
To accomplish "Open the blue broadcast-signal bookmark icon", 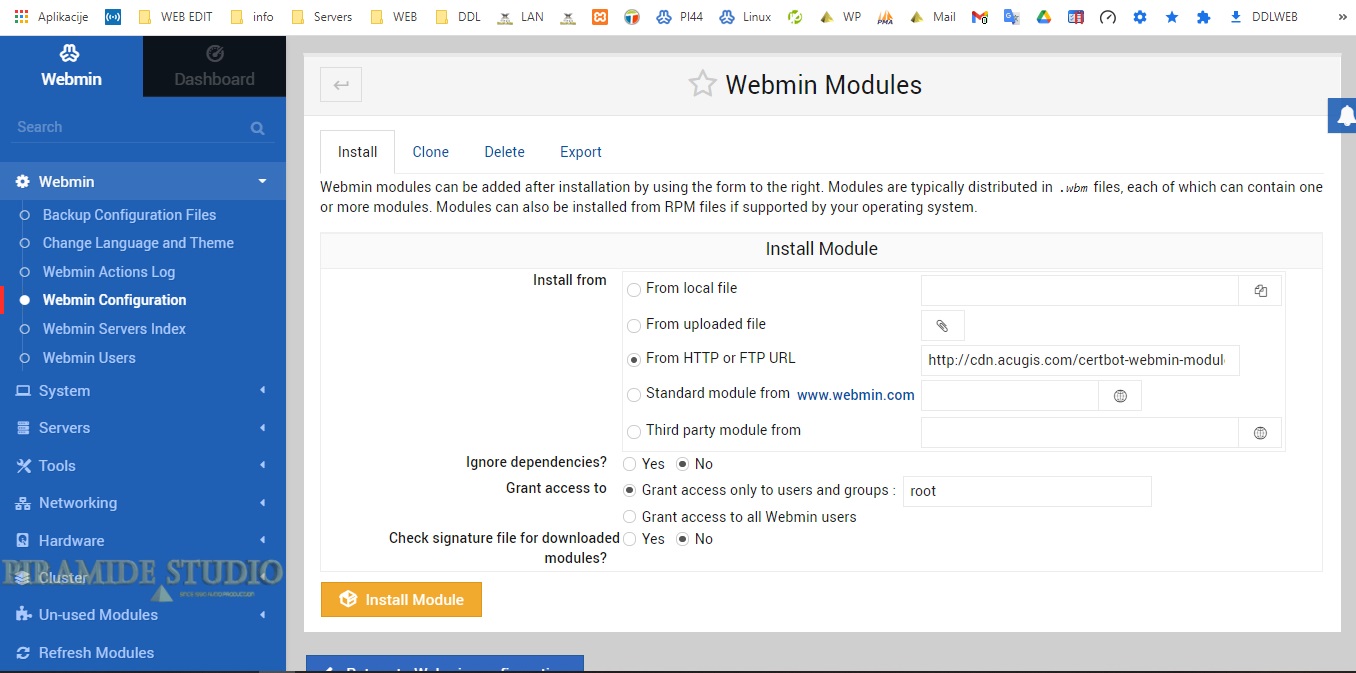I will (x=113, y=17).
